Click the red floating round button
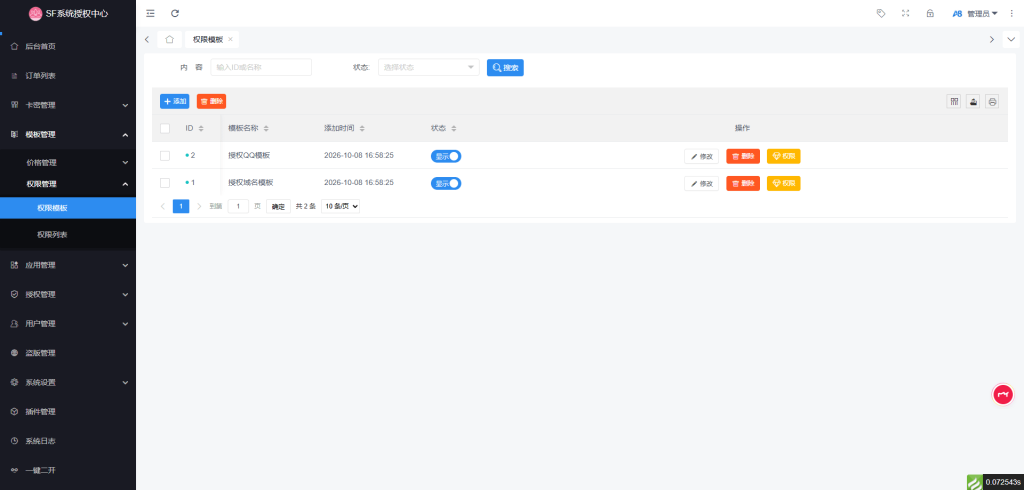 coord(1002,394)
